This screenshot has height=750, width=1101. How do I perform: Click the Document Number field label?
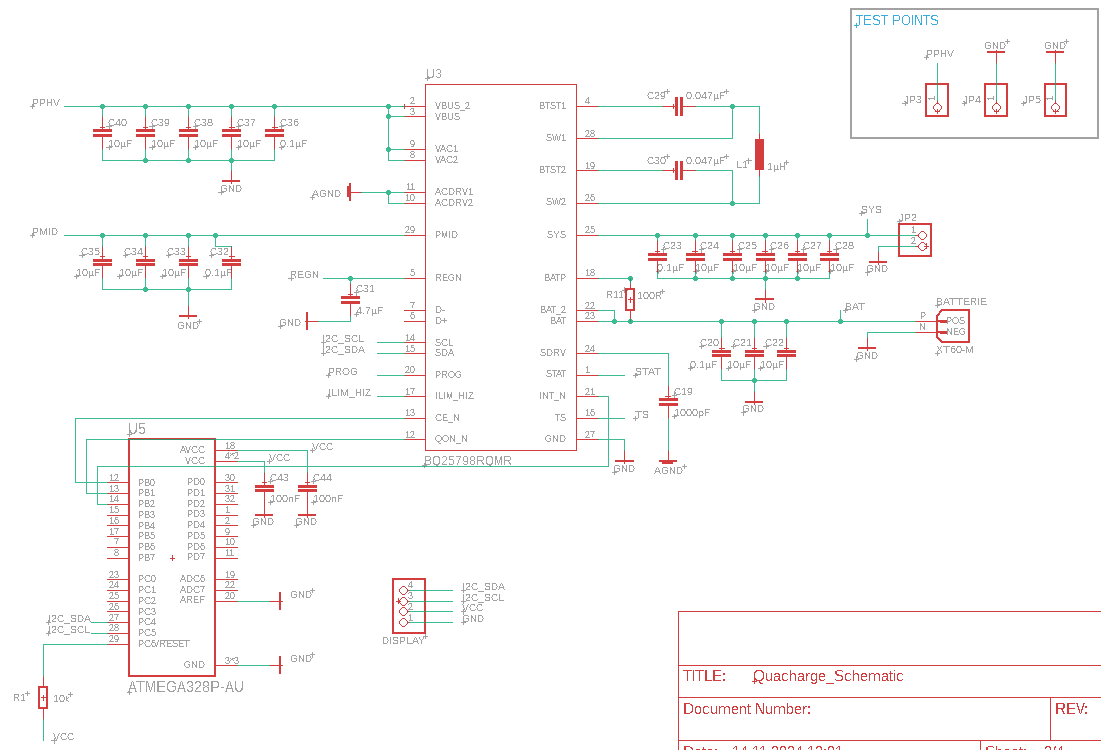click(747, 709)
